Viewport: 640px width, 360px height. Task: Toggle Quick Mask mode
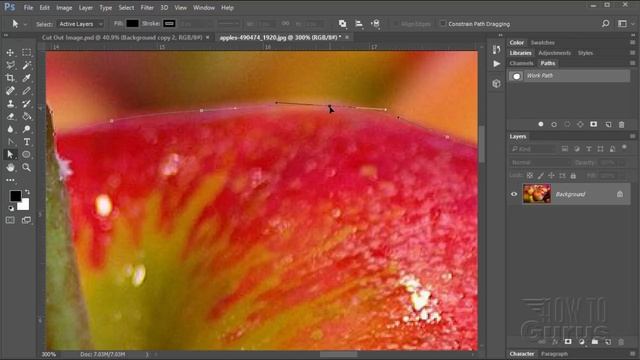tap(10, 220)
